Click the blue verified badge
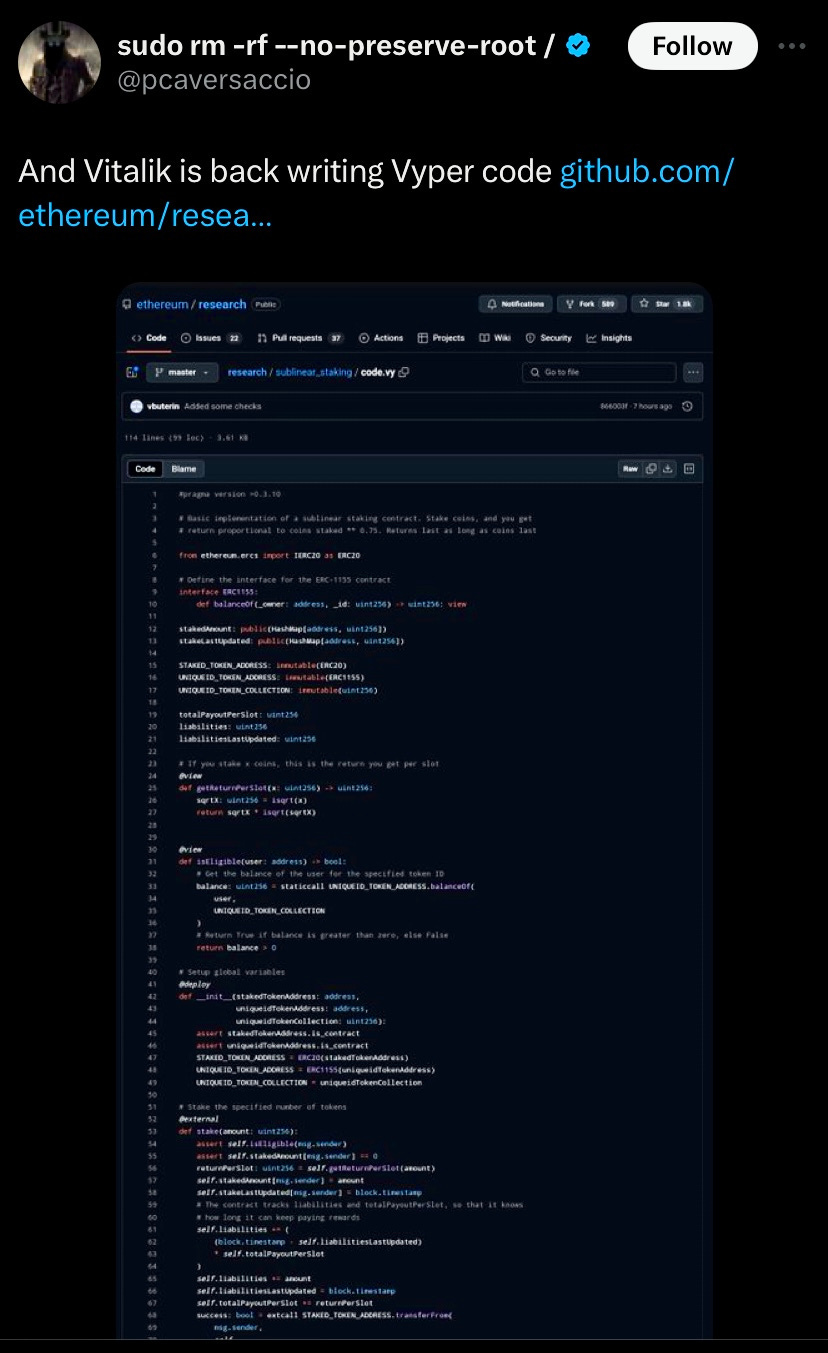 tap(578, 45)
